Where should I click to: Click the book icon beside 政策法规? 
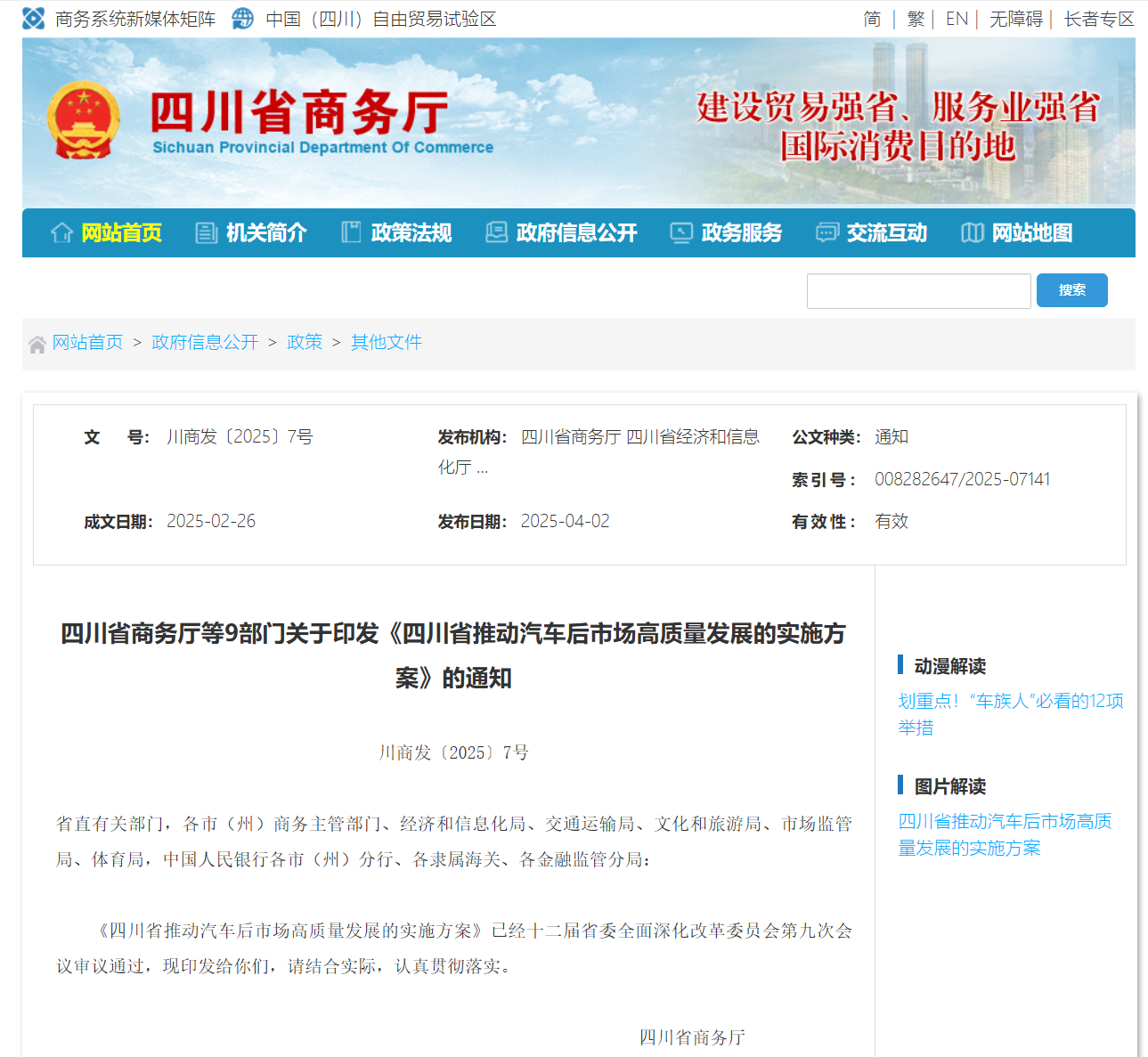(x=351, y=232)
